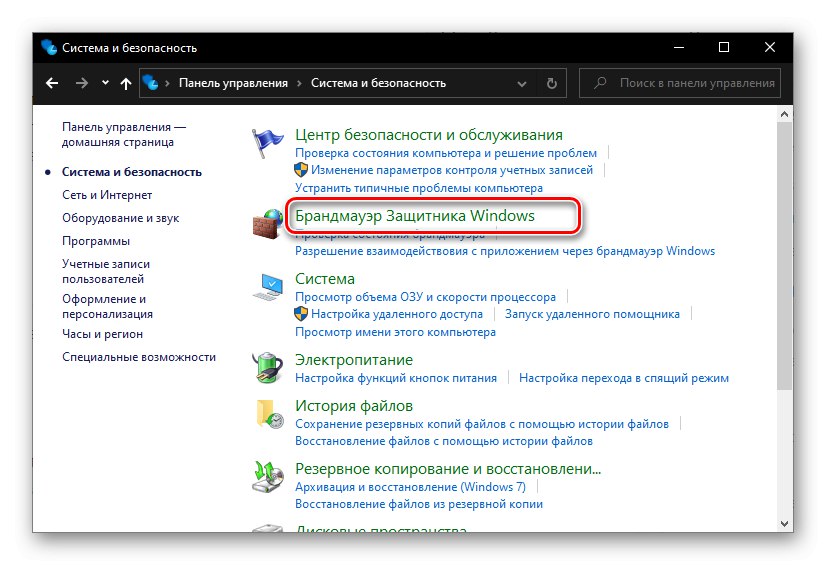Open 'Часы и регион' in the sidebar
826x565 pixels.
pyautogui.click(x=102, y=334)
